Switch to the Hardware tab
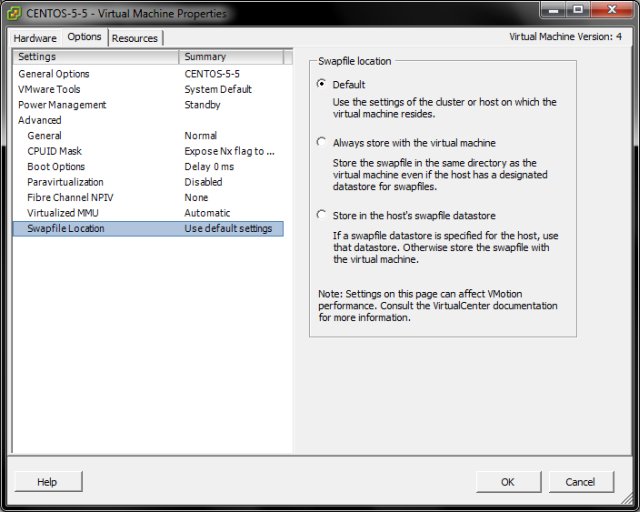This screenshot has width=640, height=512. (x=35, y=38)
